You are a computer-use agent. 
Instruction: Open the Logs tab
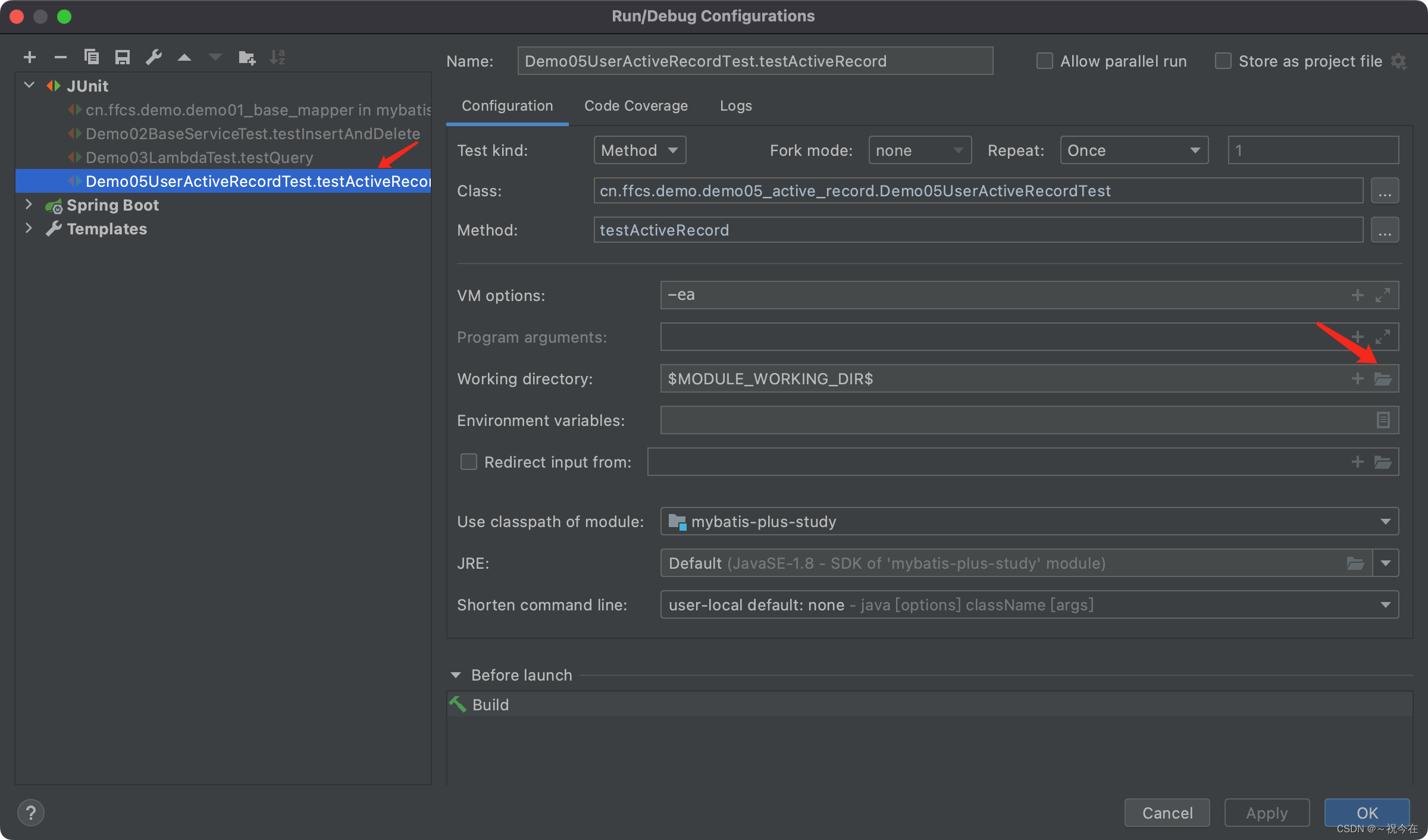735,106
